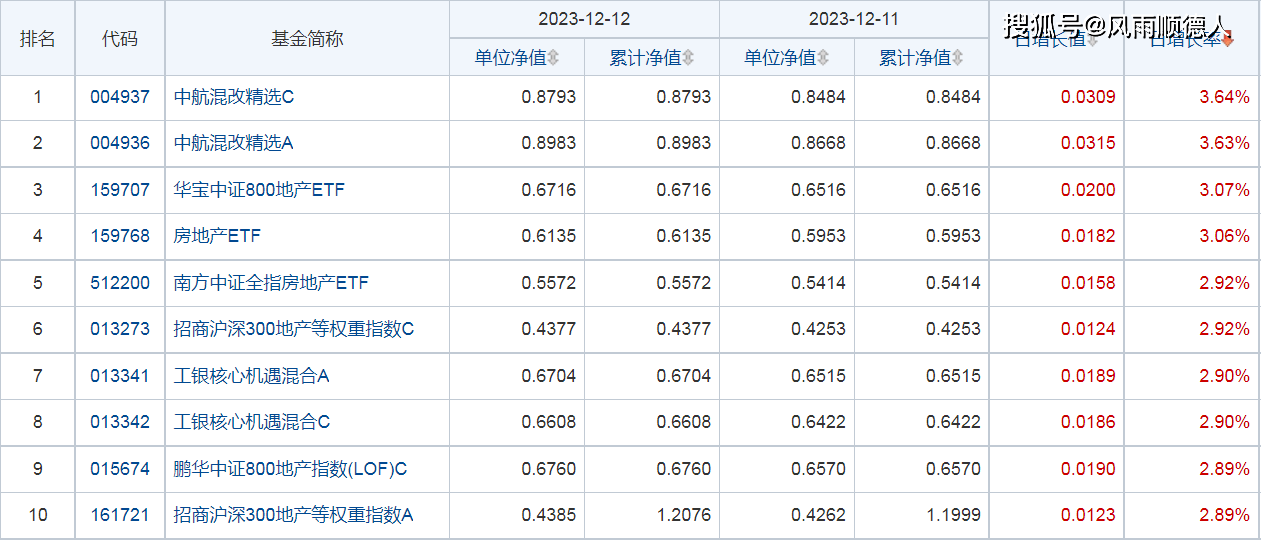1261x540 pixels.
Task: Sort by 2023-12-12 累计净值 arrow icon
Action: [x=688, y=58]
